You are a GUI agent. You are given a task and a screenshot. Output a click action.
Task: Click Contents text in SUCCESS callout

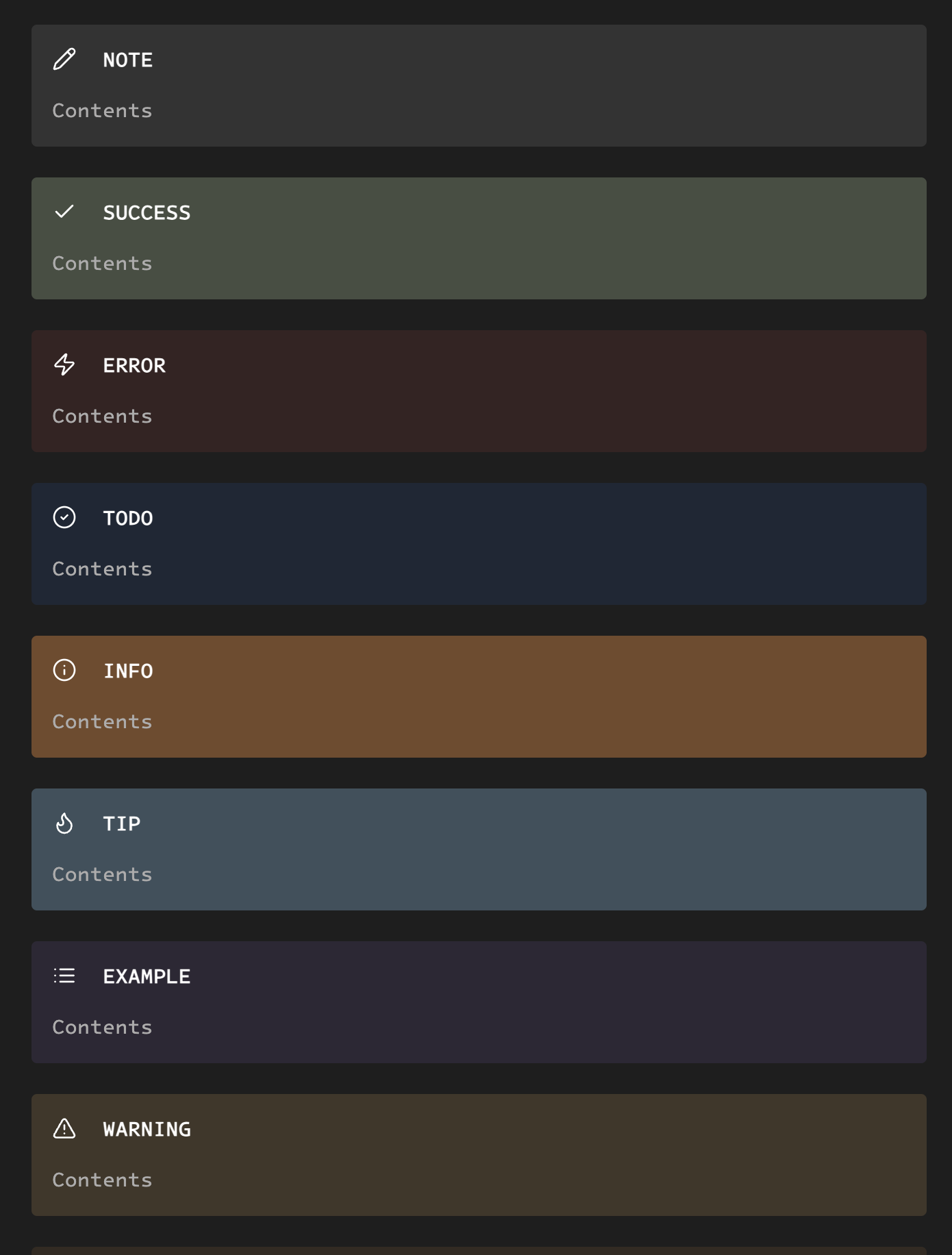[102, 264]
